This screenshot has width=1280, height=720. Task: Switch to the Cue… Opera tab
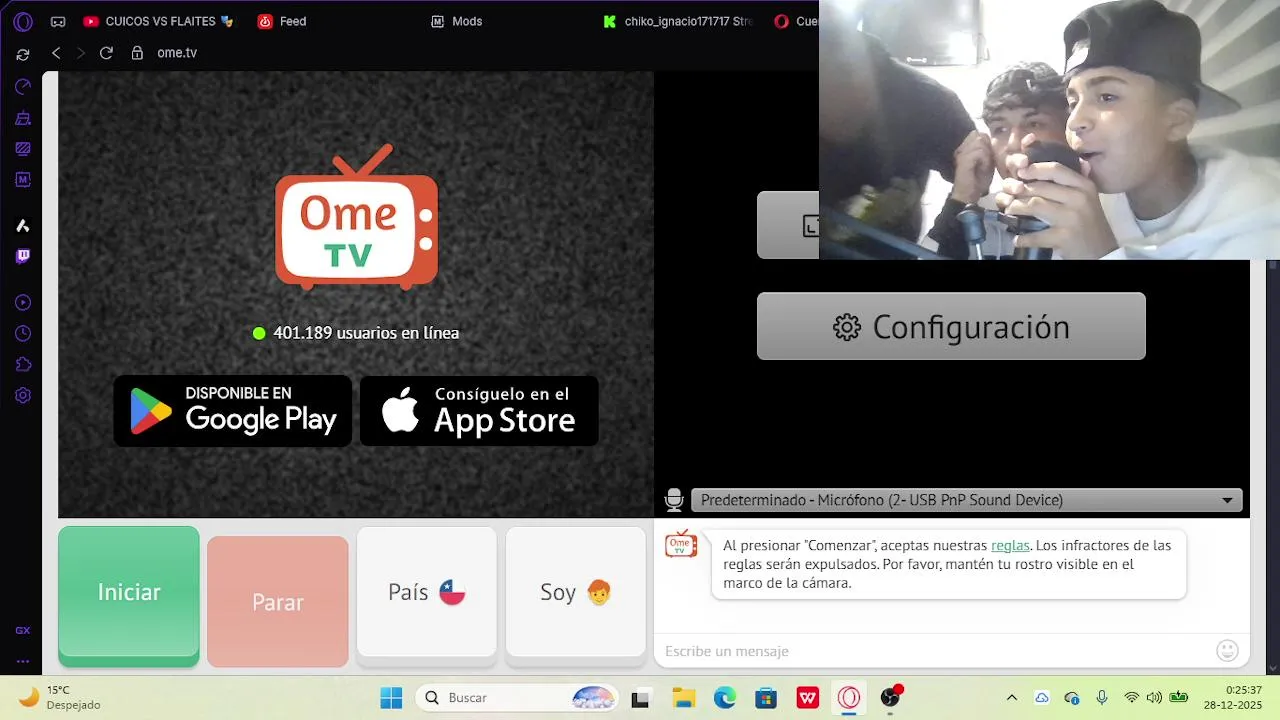point(796,21)
